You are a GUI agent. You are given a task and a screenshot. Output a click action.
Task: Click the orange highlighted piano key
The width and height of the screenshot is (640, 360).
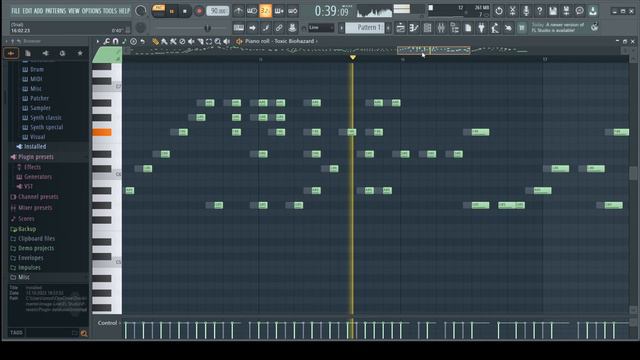click(x=102, y=132)
